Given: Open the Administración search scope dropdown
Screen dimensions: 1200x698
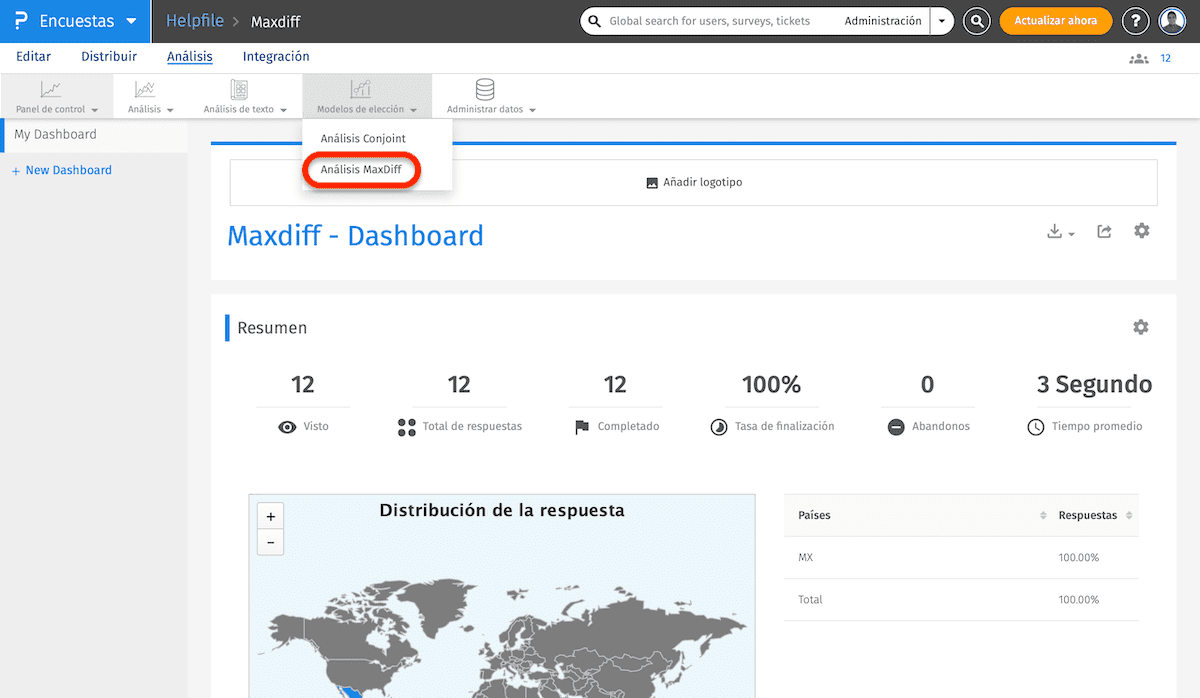Looking at the screenshot, I should (942, 21).
